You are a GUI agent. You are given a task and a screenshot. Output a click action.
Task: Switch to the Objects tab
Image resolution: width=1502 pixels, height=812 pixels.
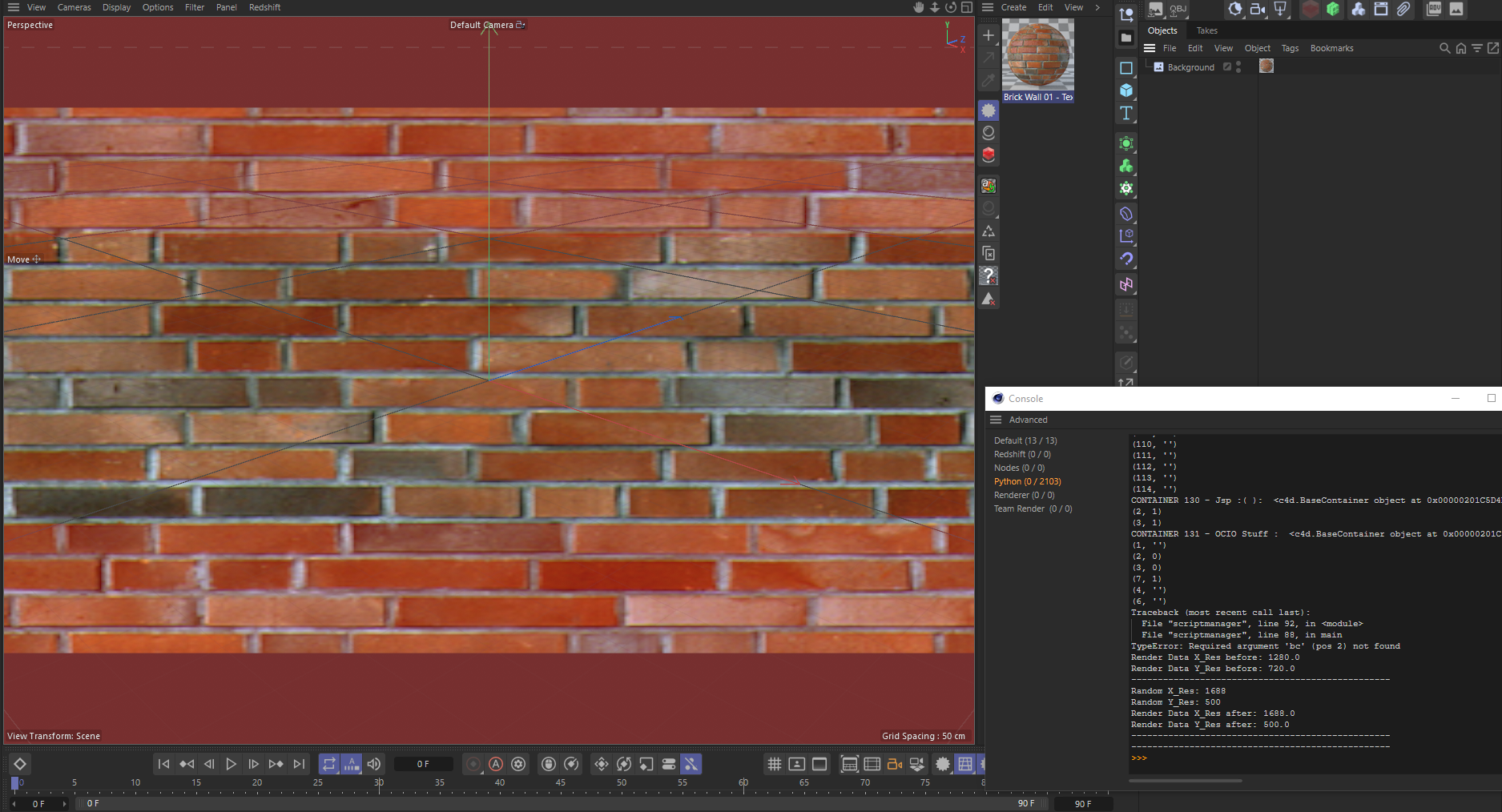pos(1162,30)
